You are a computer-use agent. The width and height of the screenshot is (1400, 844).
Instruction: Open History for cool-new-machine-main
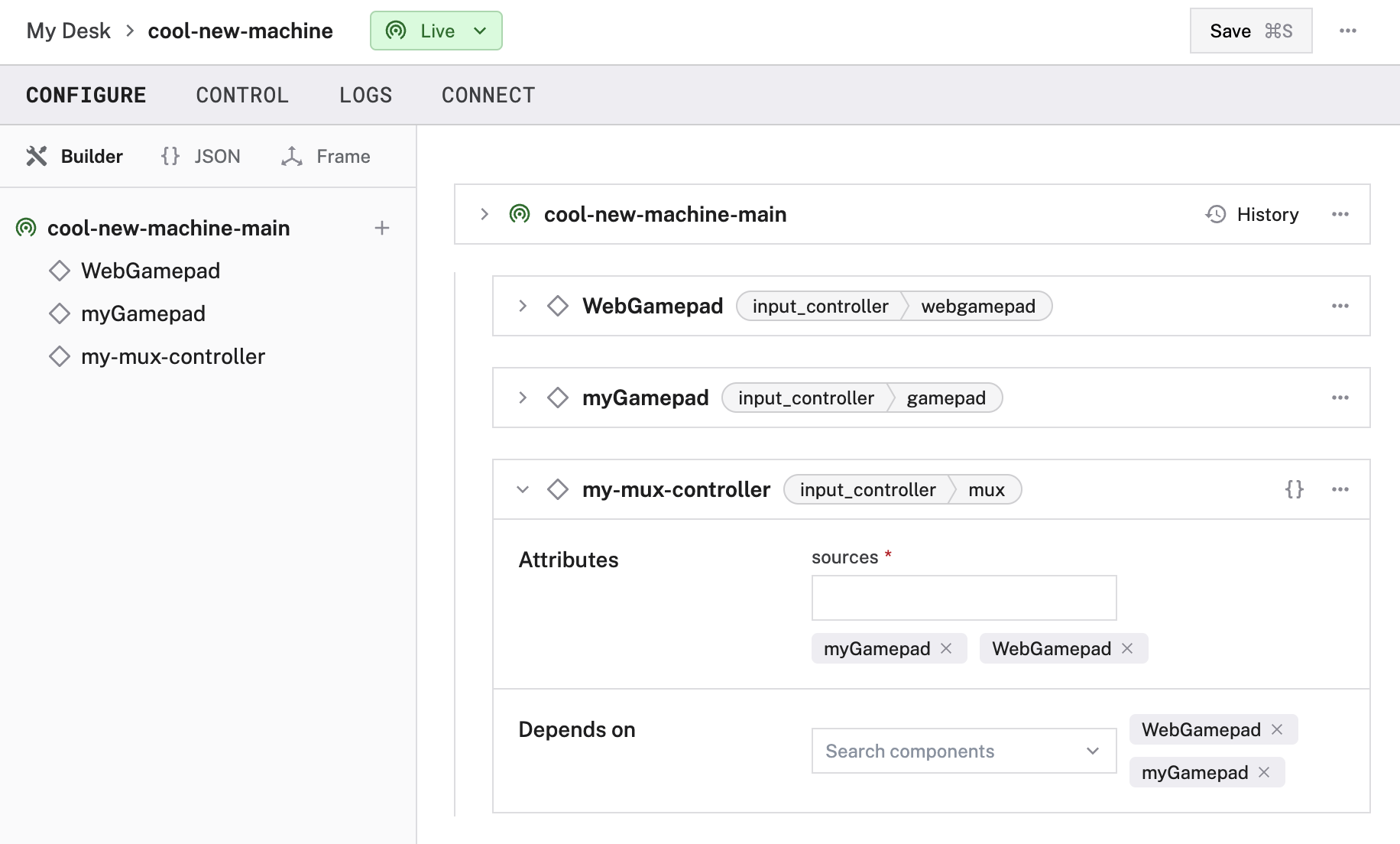(x=1253, y=214)
